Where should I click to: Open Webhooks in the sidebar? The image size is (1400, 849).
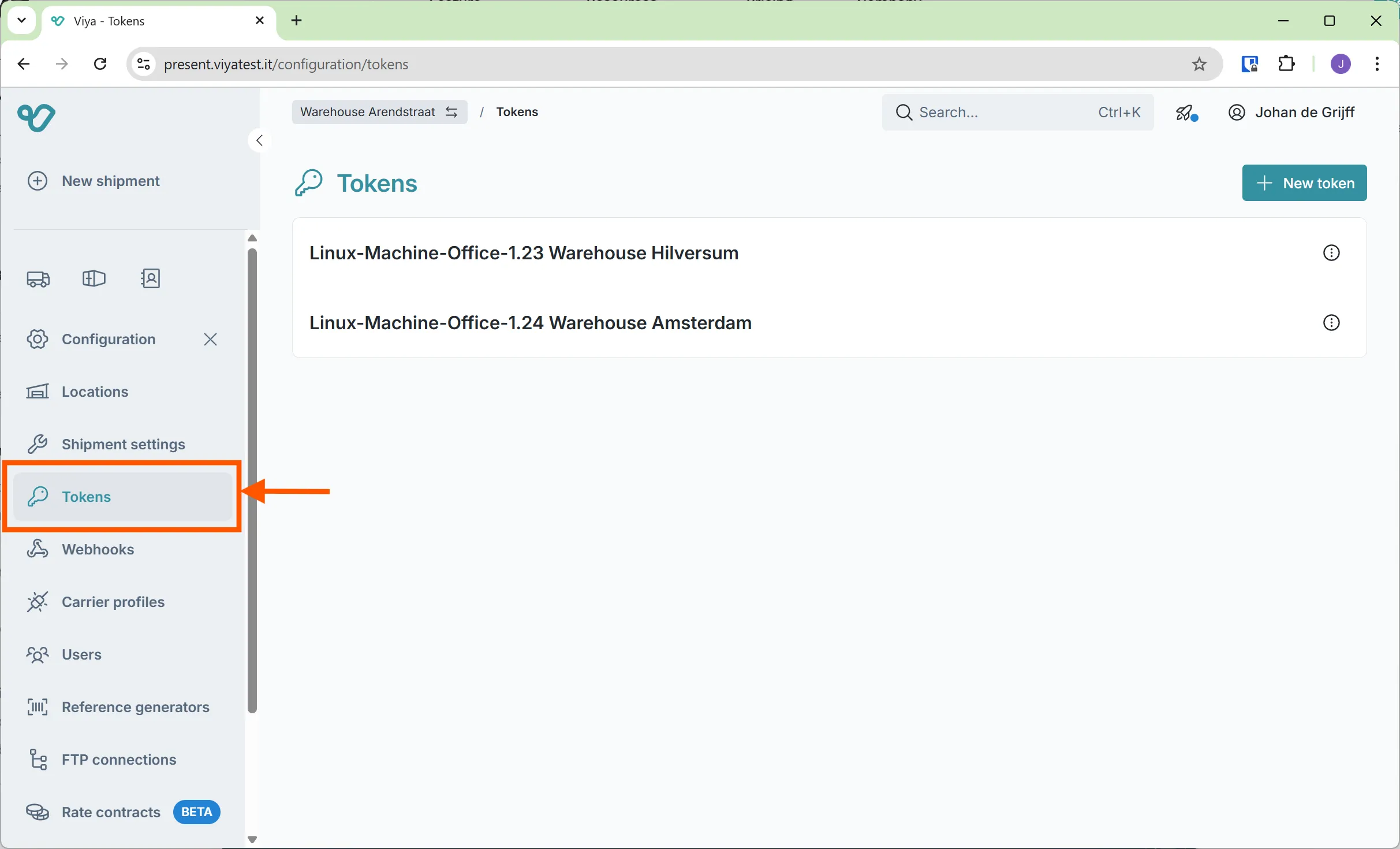98,549
